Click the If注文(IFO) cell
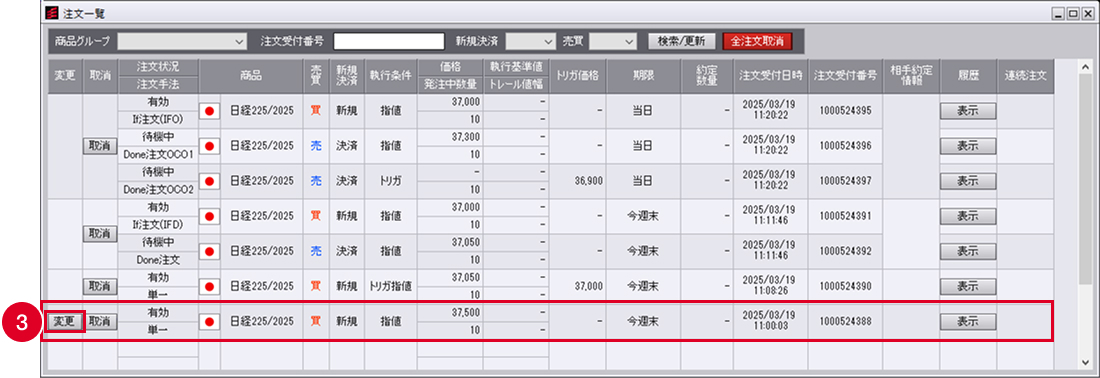Viewport: 1100px width, 378px height. point(158,120)
